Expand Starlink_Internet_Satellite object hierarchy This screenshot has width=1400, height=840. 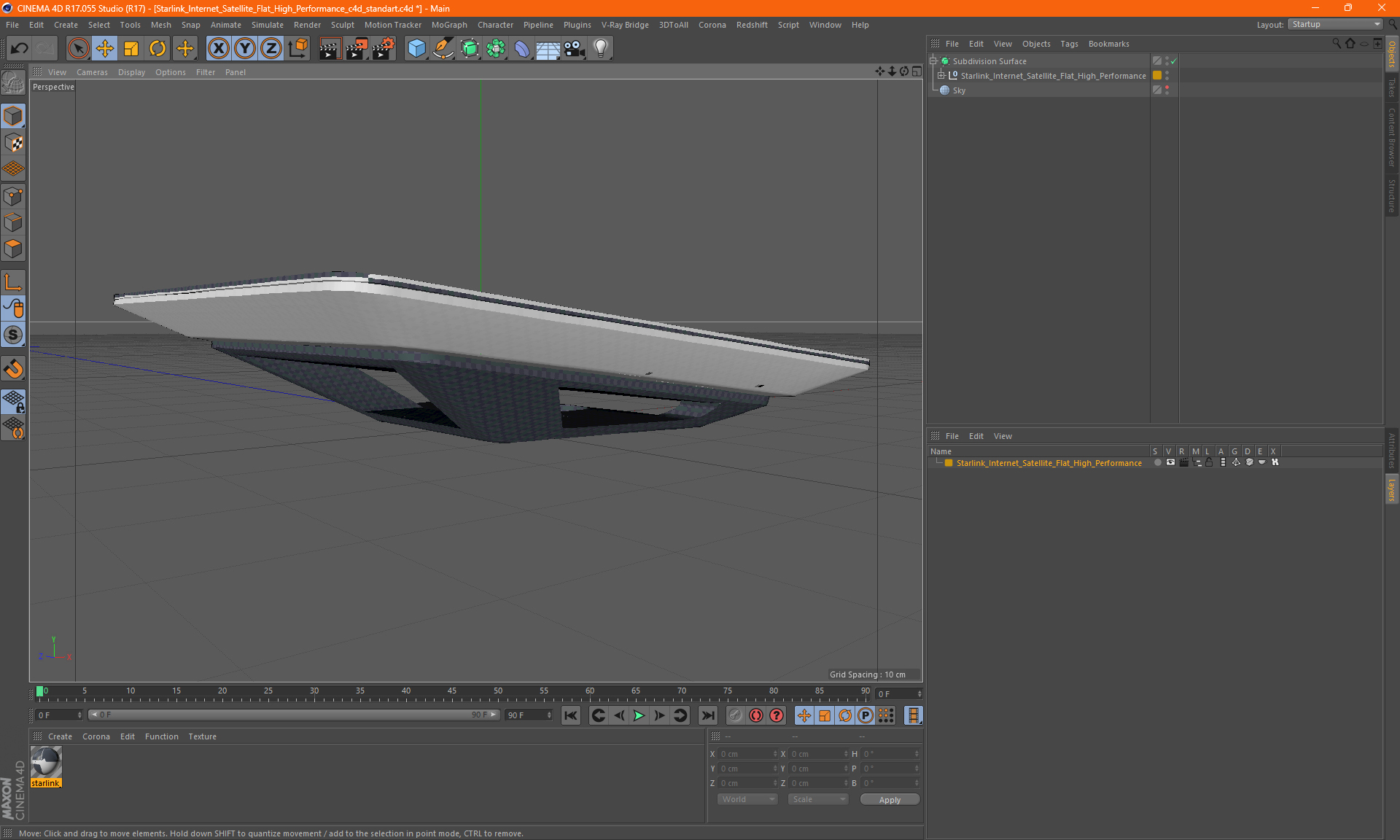click(x=941, y=76)
